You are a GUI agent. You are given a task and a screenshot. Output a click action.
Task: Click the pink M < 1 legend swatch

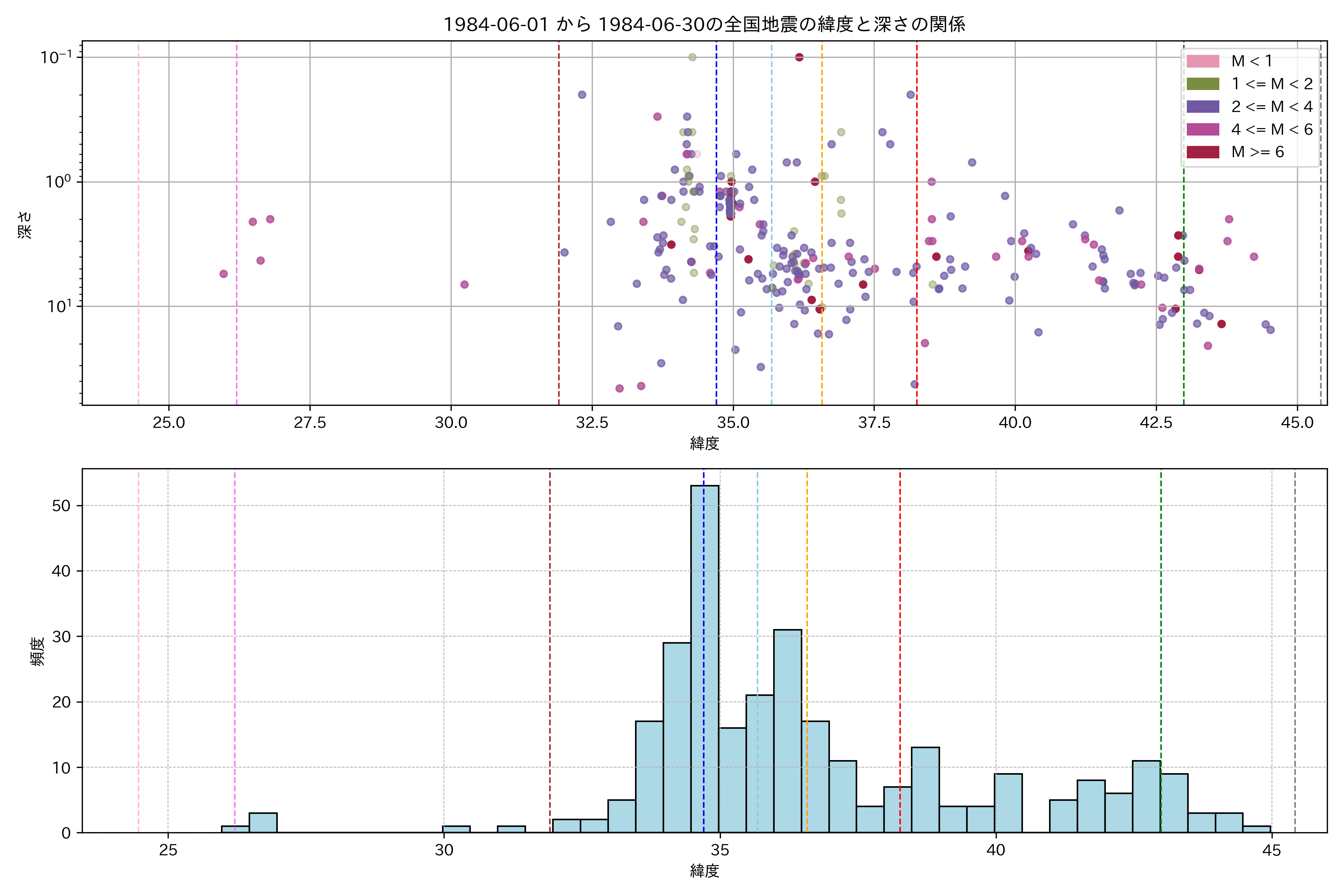coord(1202,61)
